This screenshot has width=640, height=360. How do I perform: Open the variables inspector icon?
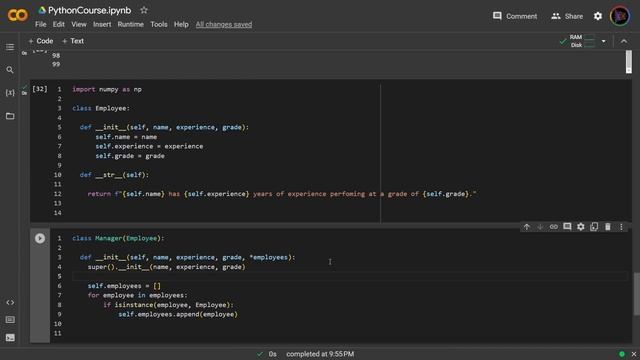10,93
